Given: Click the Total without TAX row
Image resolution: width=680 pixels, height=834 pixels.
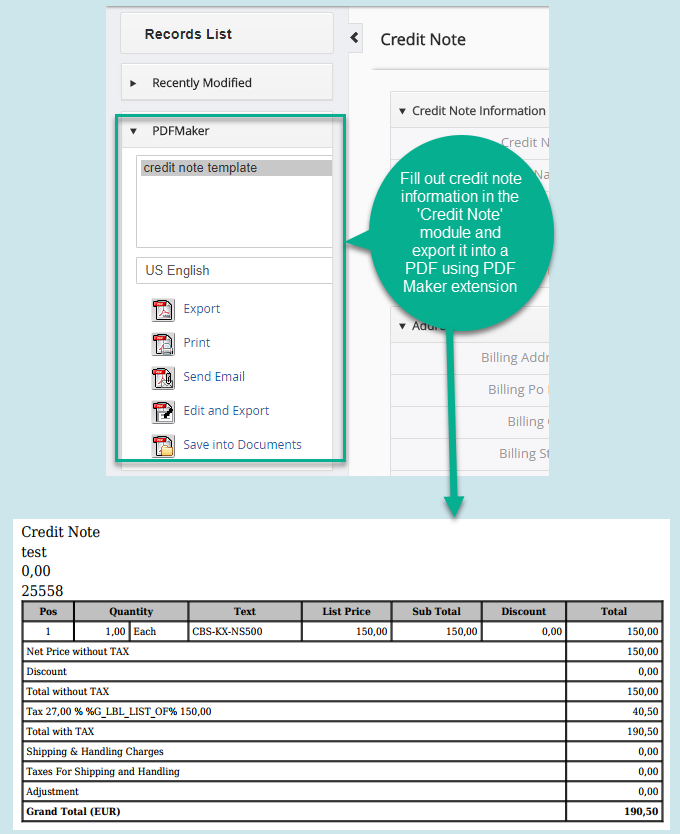Looking at the screenshot, I should point(342,691).
